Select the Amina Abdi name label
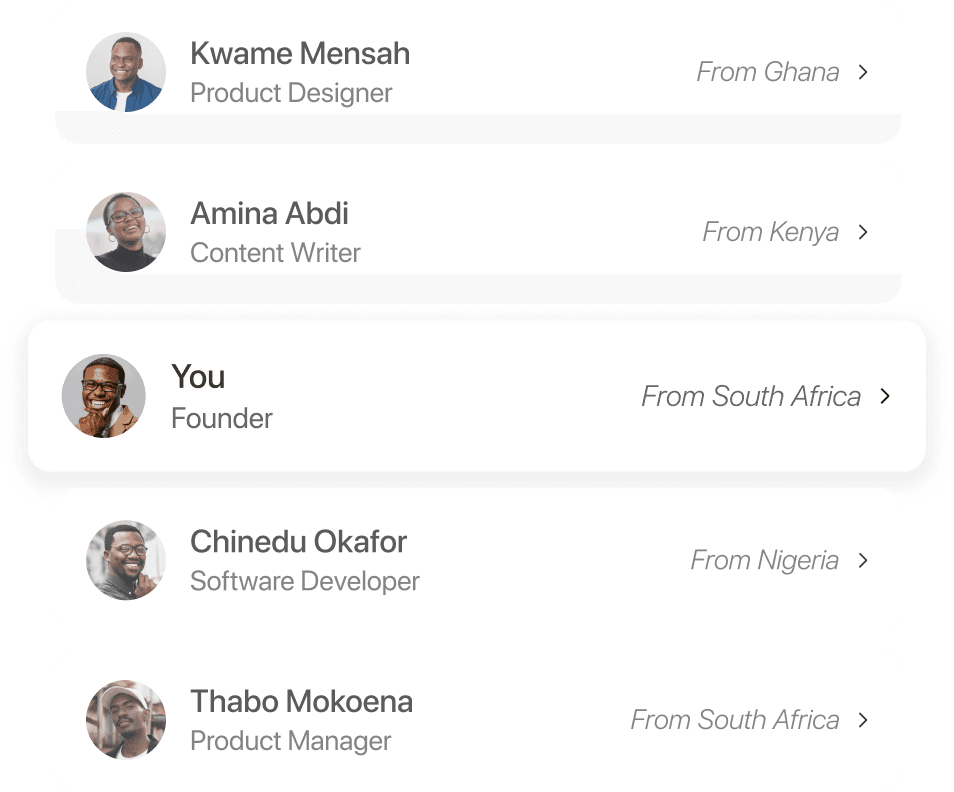 click(268, 214)
